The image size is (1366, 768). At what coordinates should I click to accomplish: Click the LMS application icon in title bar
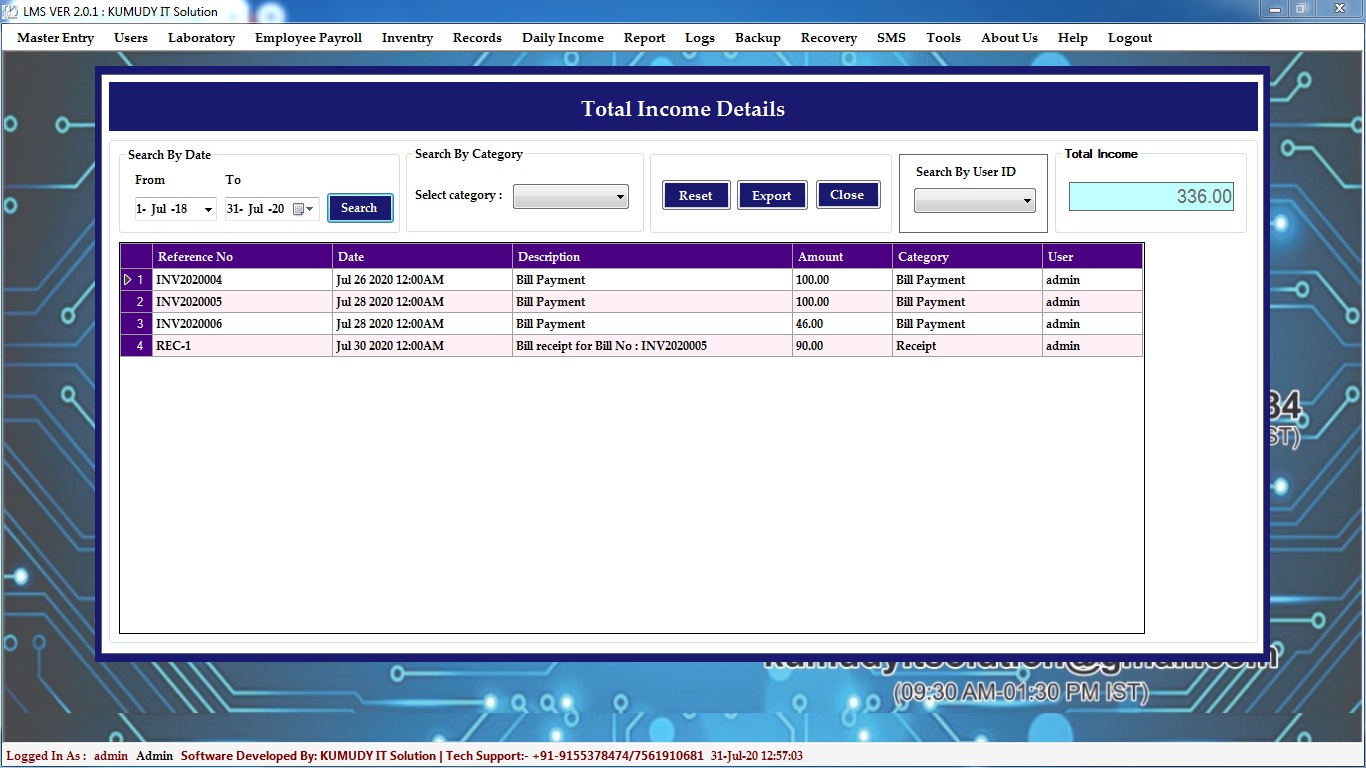coord(10,11)
